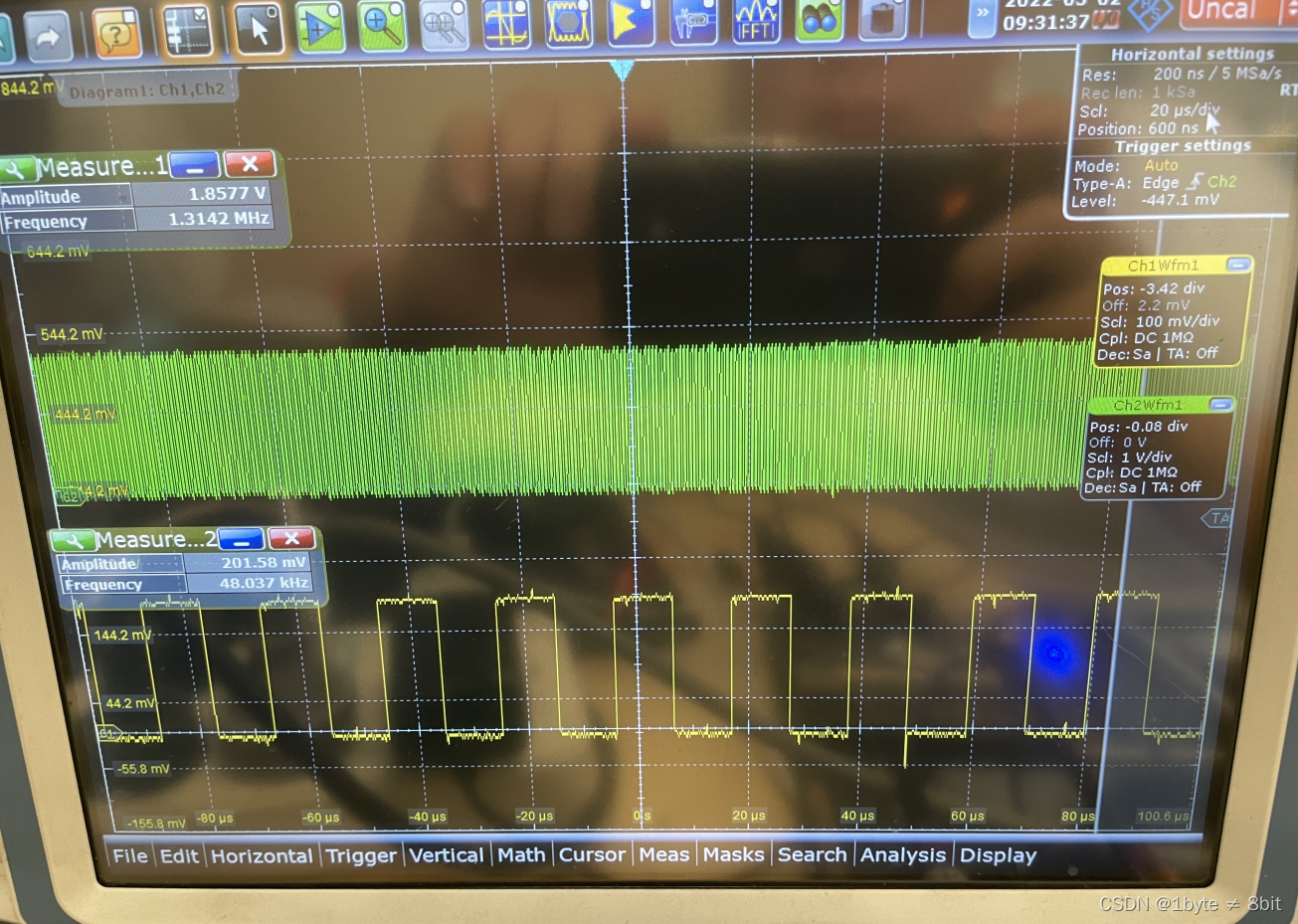
Task: Open the Display menu
Action: (x=998, y=854)
